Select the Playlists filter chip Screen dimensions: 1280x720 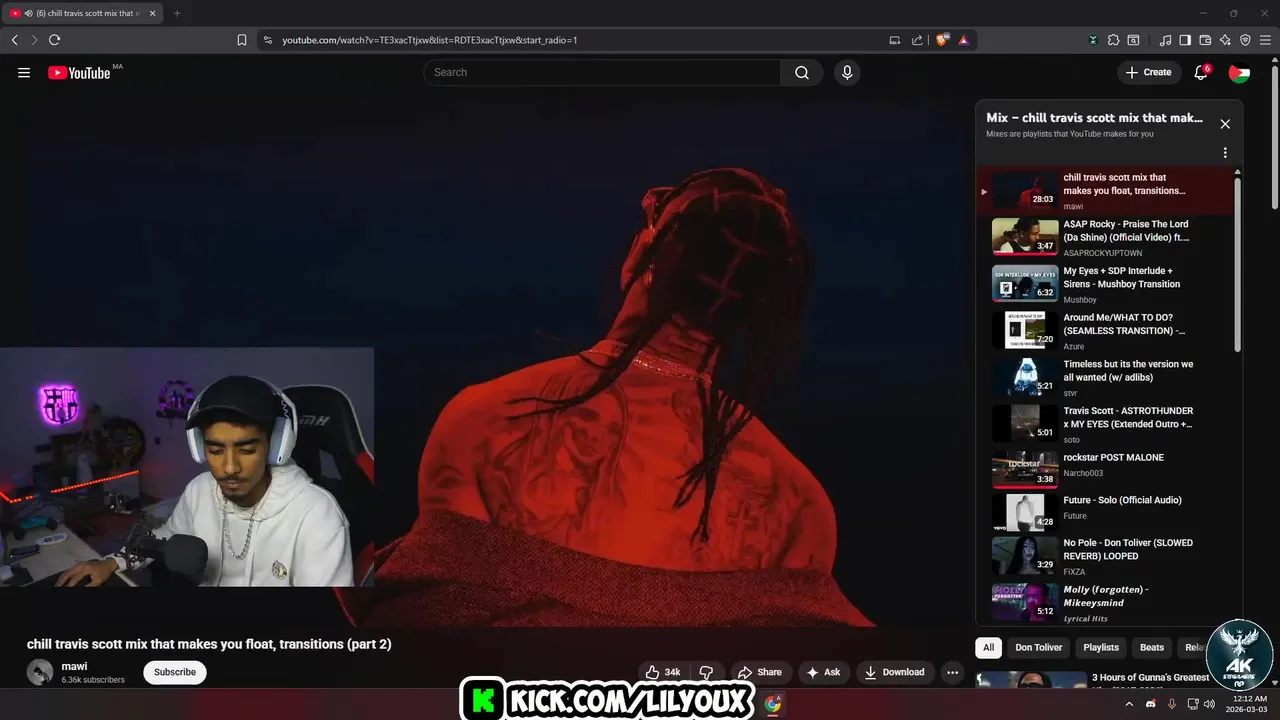(x=1101, y=647)
